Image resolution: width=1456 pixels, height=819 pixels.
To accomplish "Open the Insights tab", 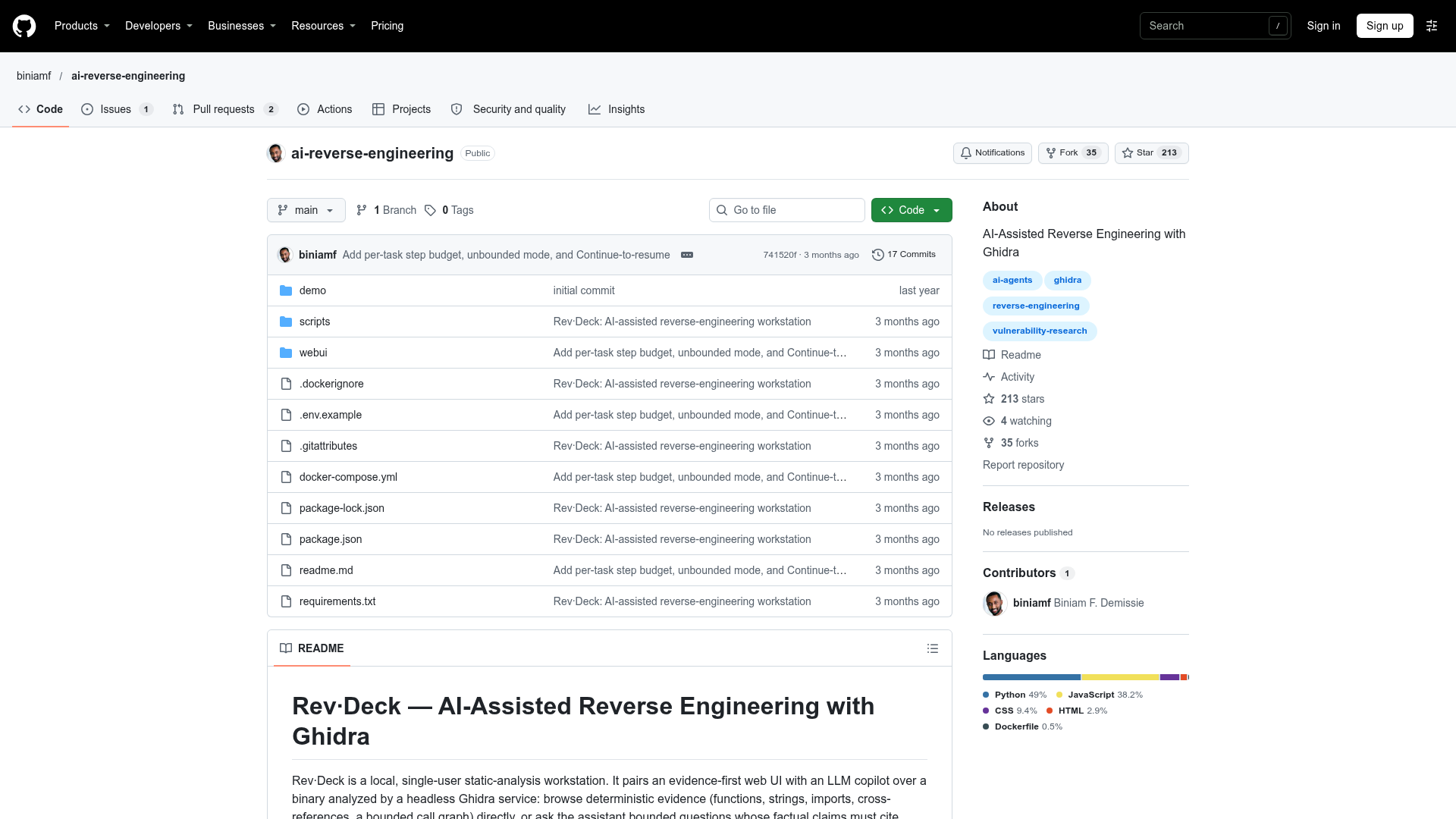I will pyautogui.click(x=617, y=109).
